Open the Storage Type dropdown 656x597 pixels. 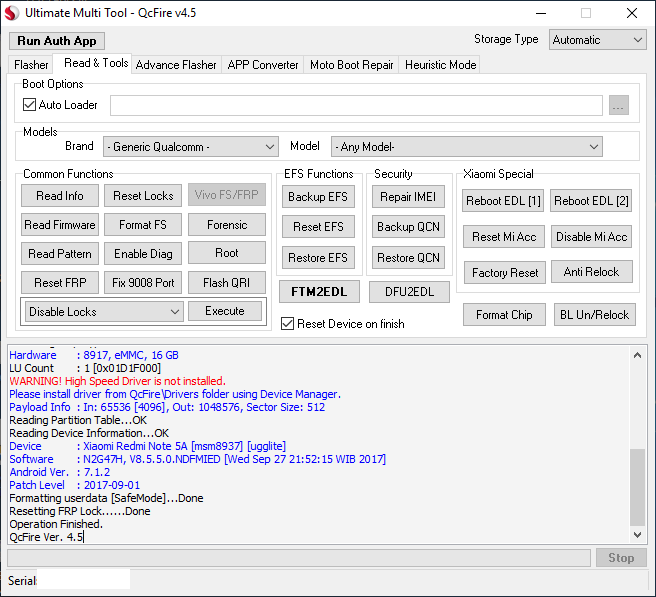(x=597, y=40)
